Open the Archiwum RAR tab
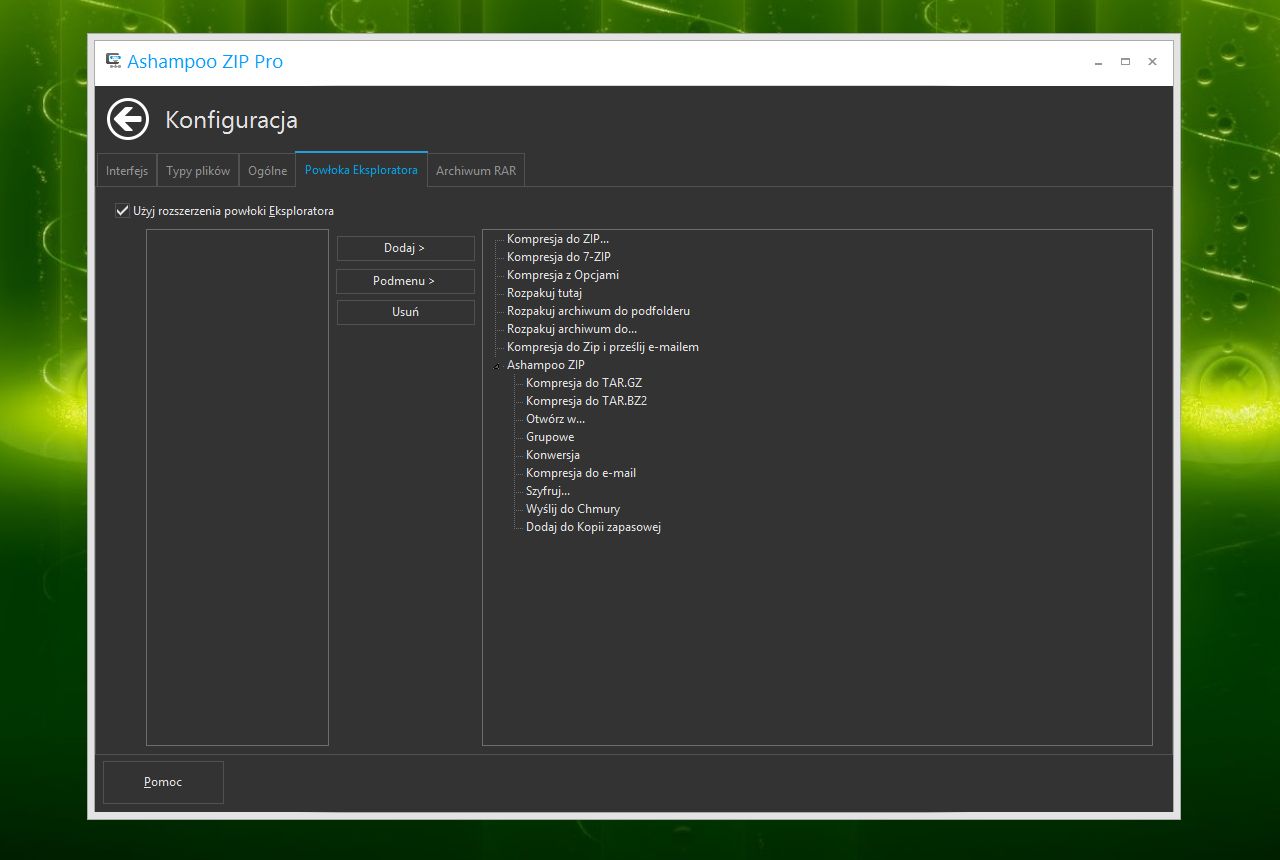 coord(476,171)
